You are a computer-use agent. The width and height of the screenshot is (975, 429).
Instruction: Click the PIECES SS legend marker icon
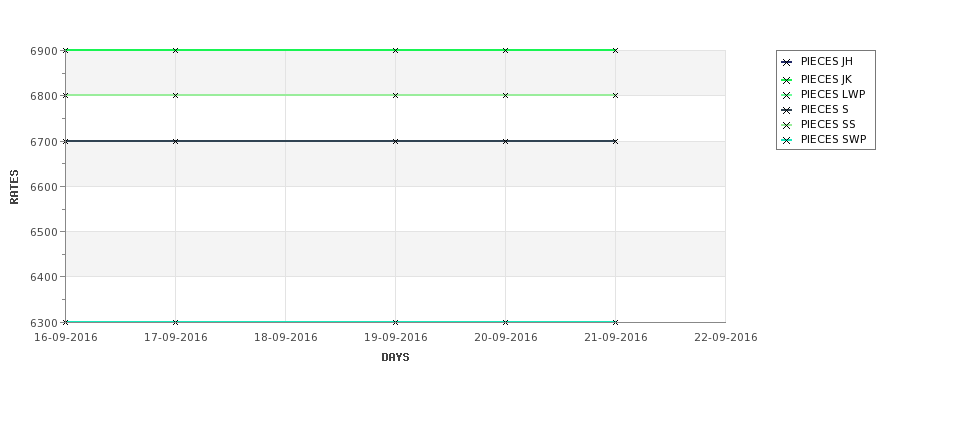click(x=787, y=125)
